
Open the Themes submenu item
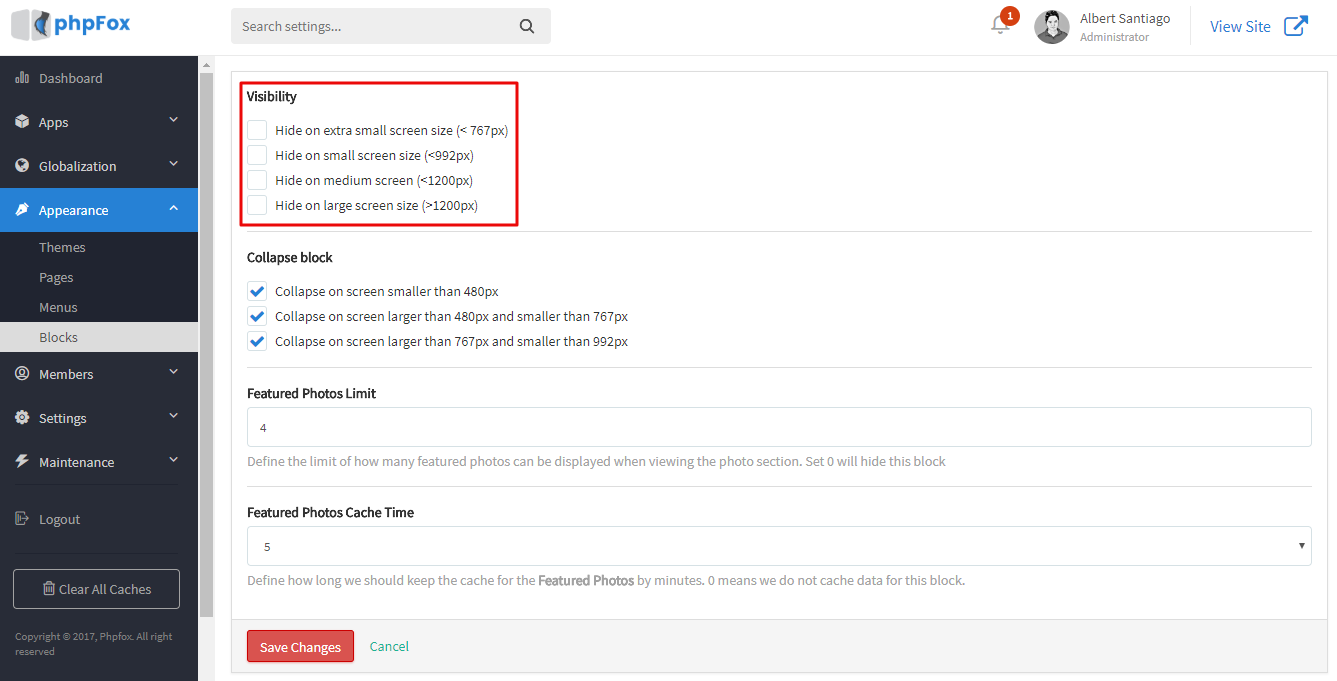(x=62, y=247)
